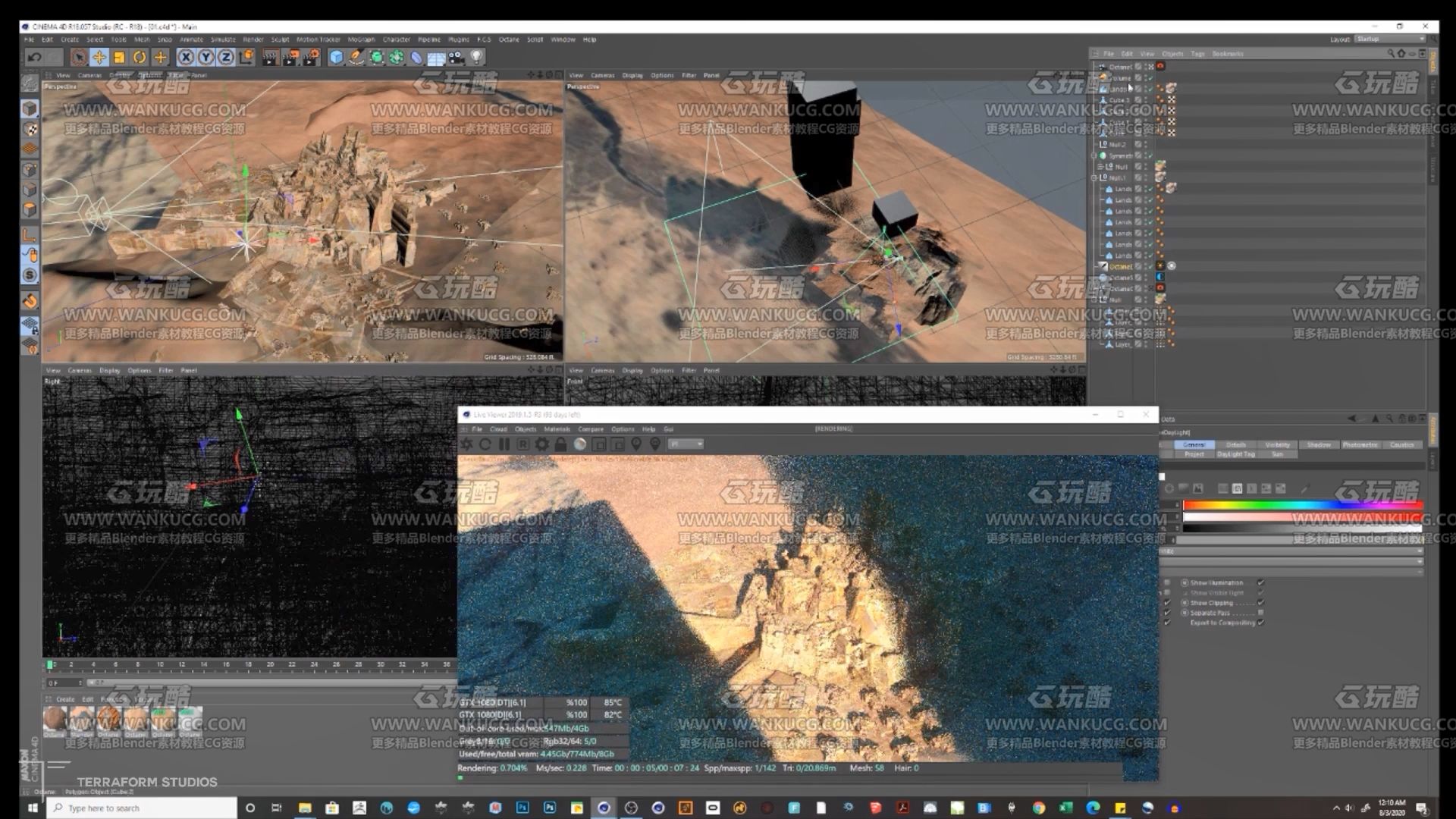
Task: Collapse the Null.1 object group
Action: pyautogui.click(x=1095, y=177)
